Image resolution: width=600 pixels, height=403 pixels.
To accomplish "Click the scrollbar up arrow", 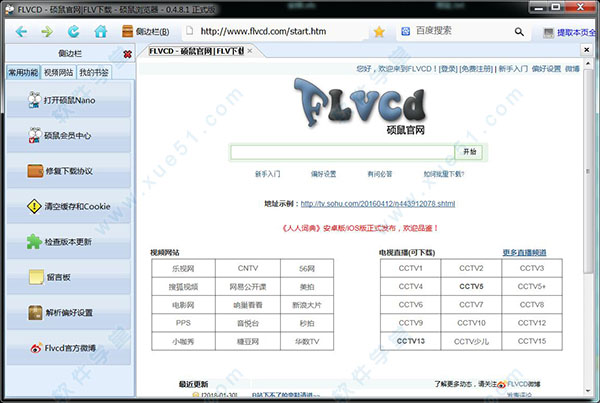I will 588,63.
